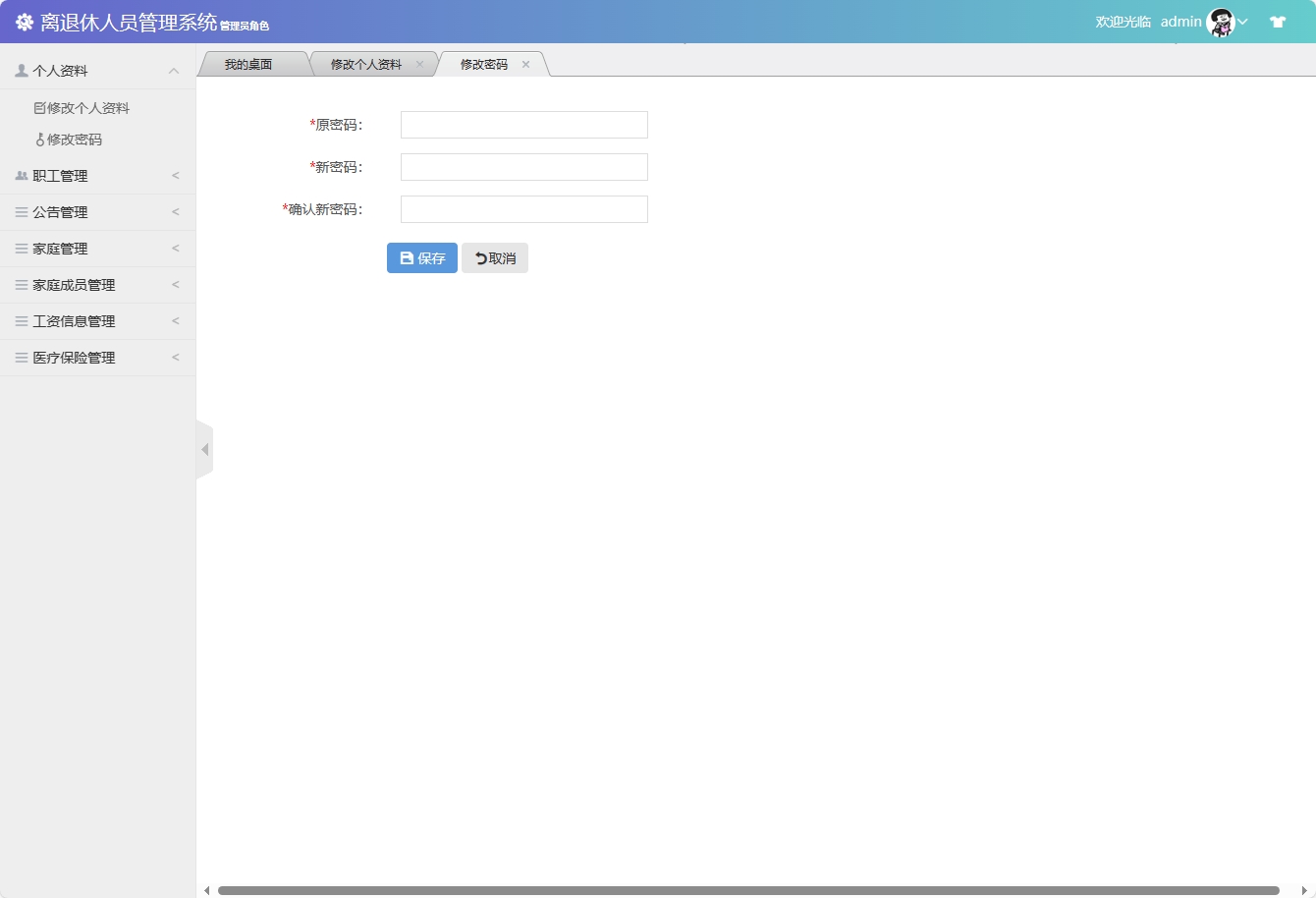Switch to the 我的桌面 tab

(x=248, y=65)
